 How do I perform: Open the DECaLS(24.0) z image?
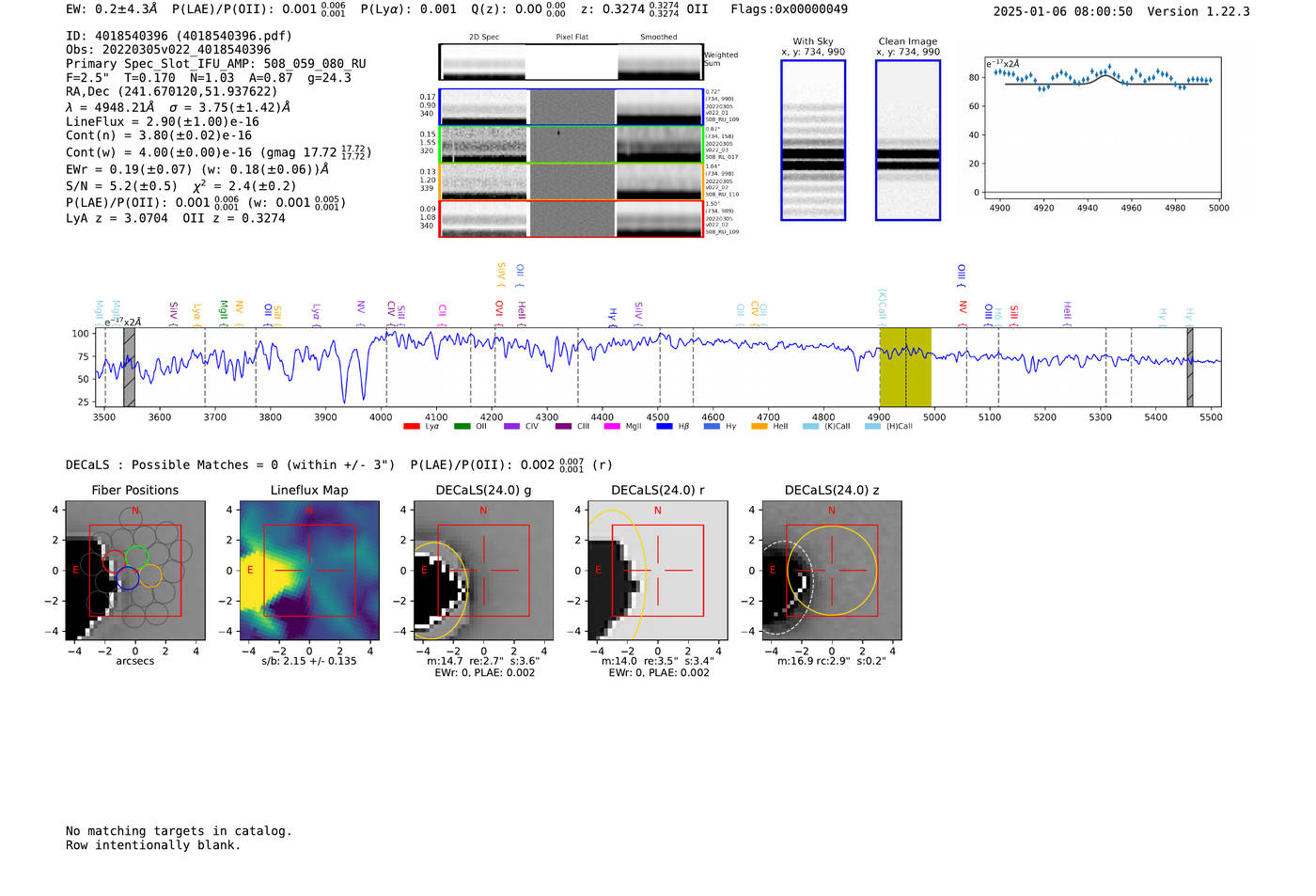[832, 571]
